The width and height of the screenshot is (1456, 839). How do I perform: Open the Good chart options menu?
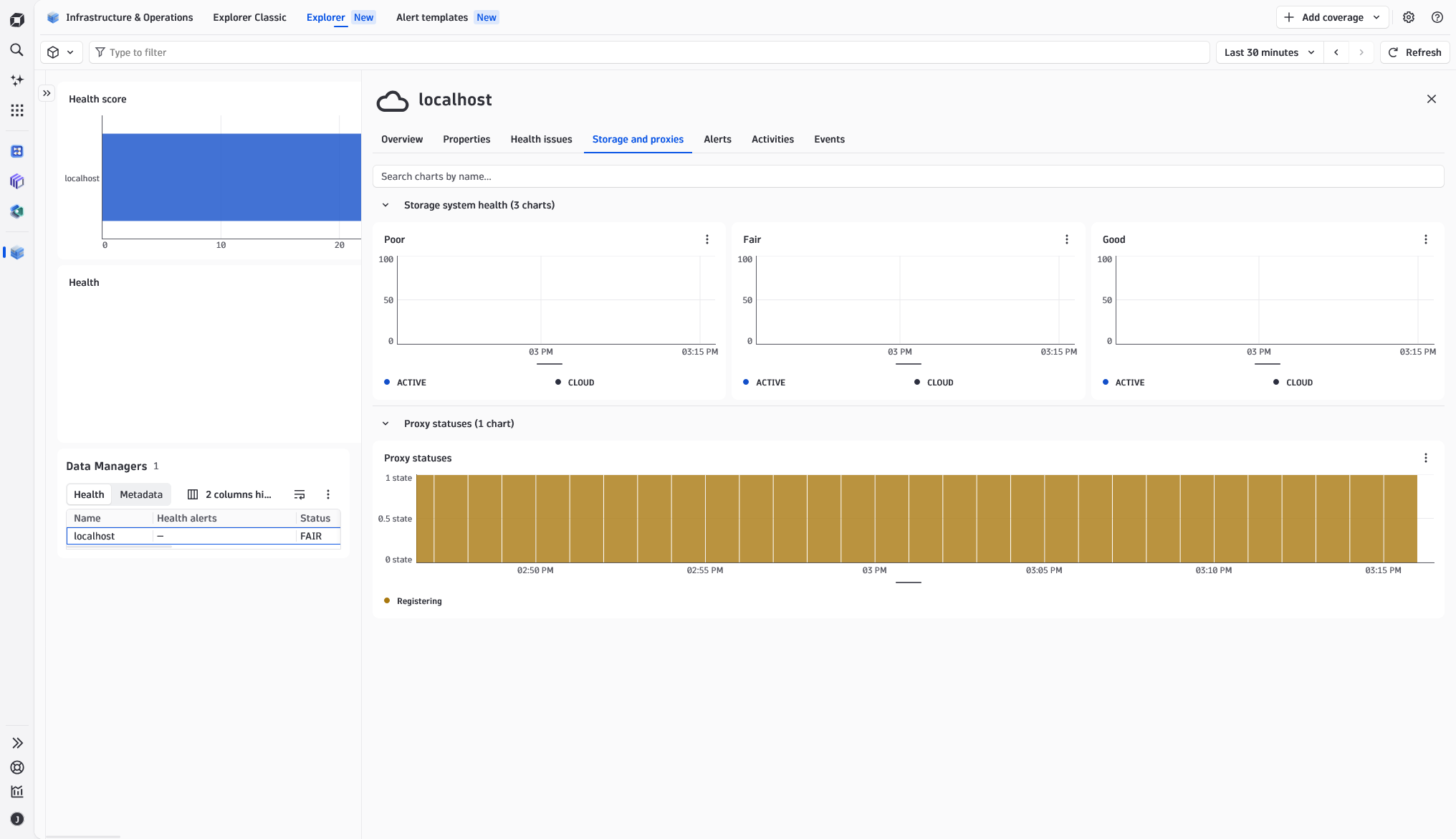[1426, 239]
